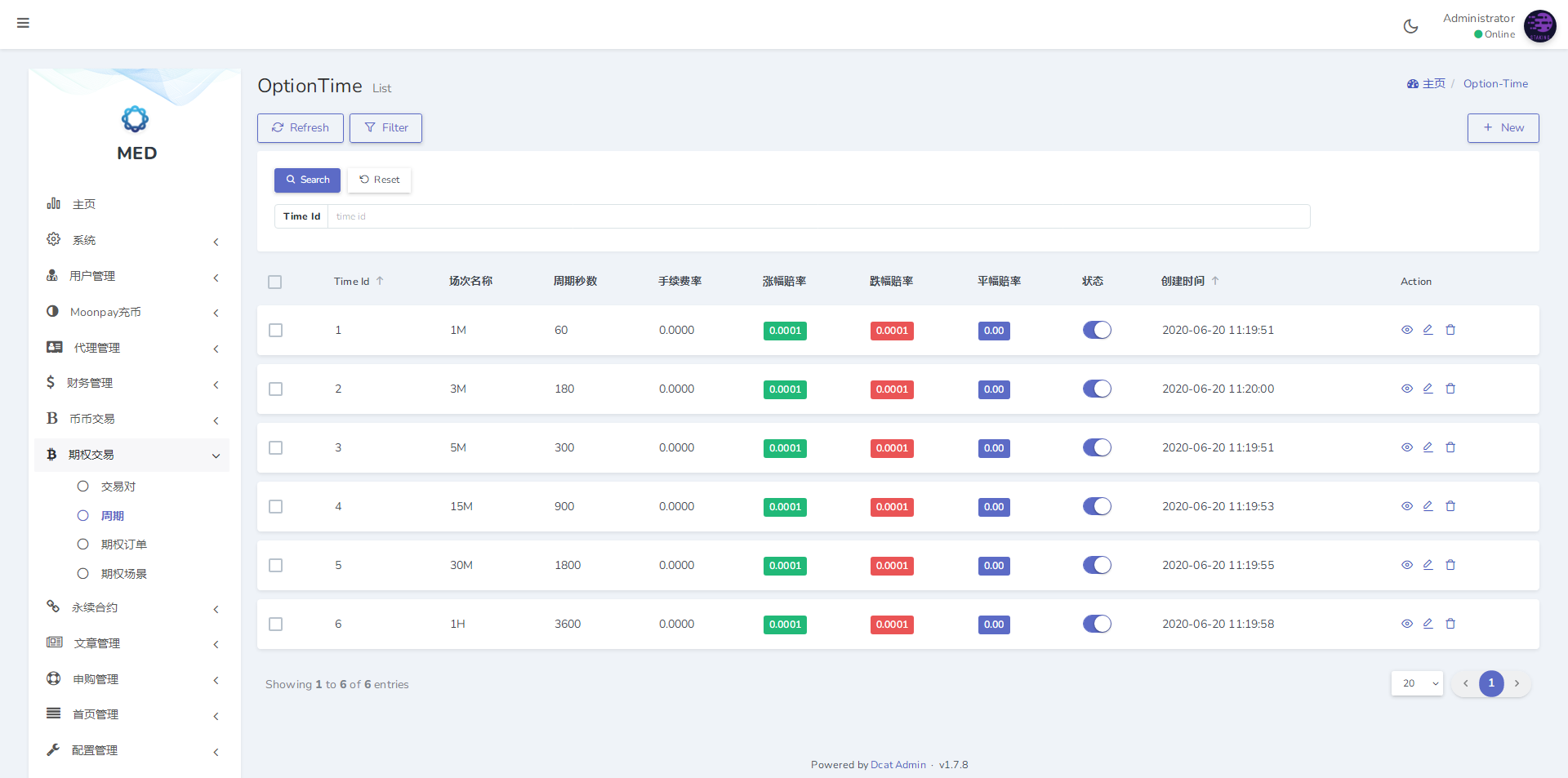1568x778 pixels.
Task: Click the New button
Action: pyautogui.click(x=1503, y=128)
